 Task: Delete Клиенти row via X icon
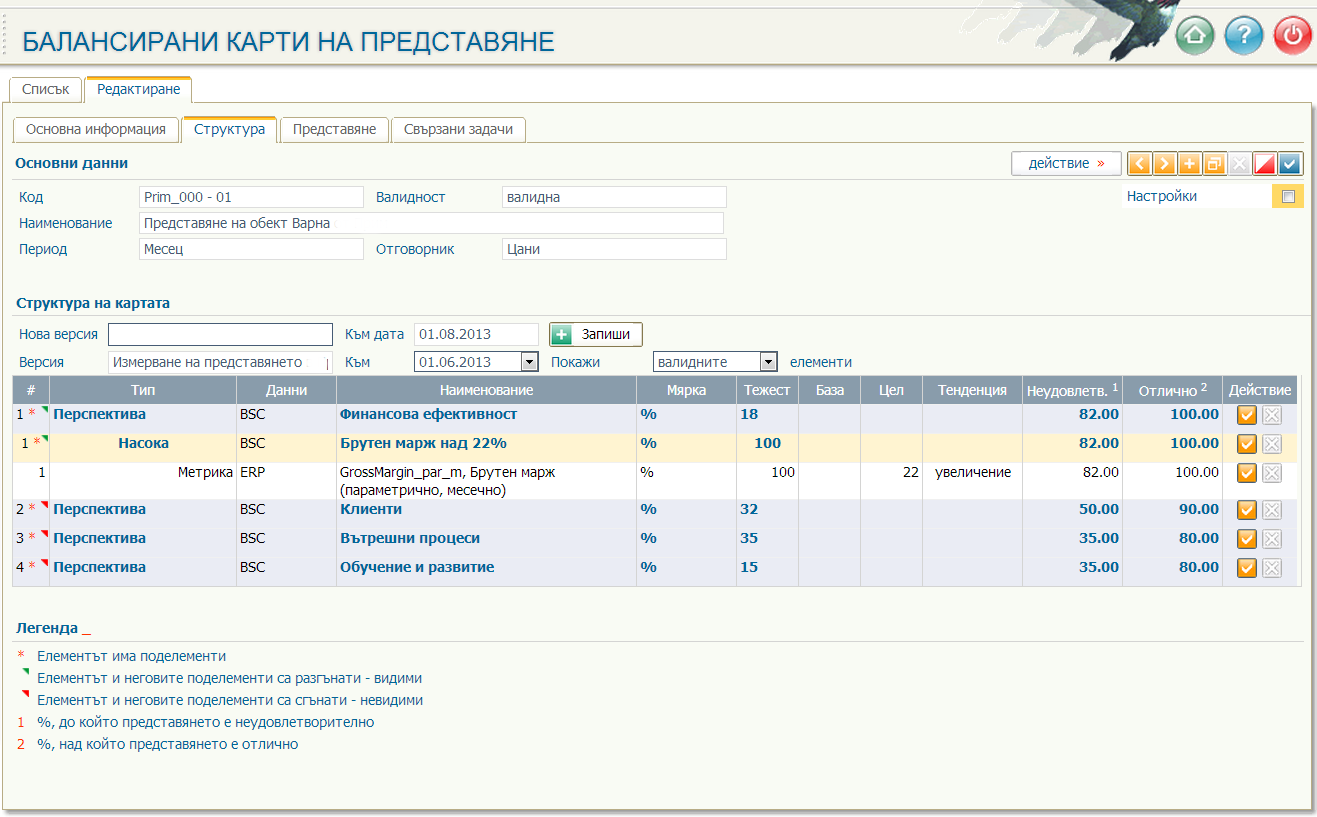(1272, 510)
